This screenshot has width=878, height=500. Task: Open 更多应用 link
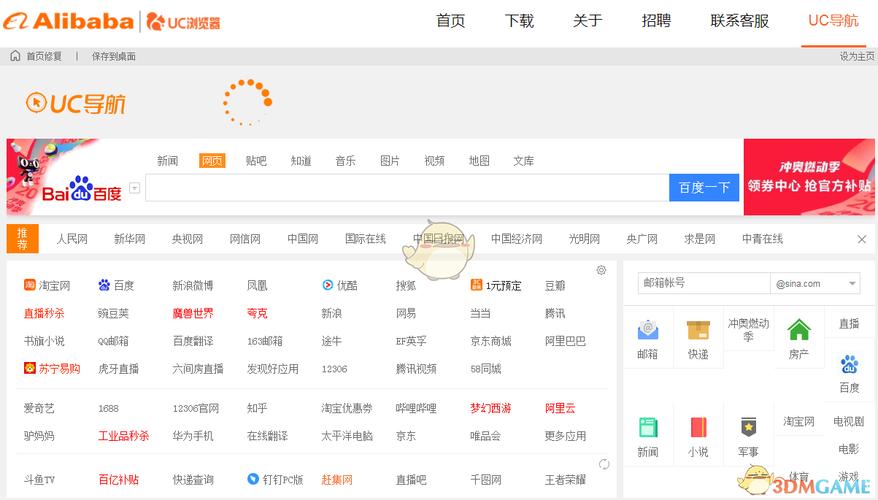tap(566, 436)
